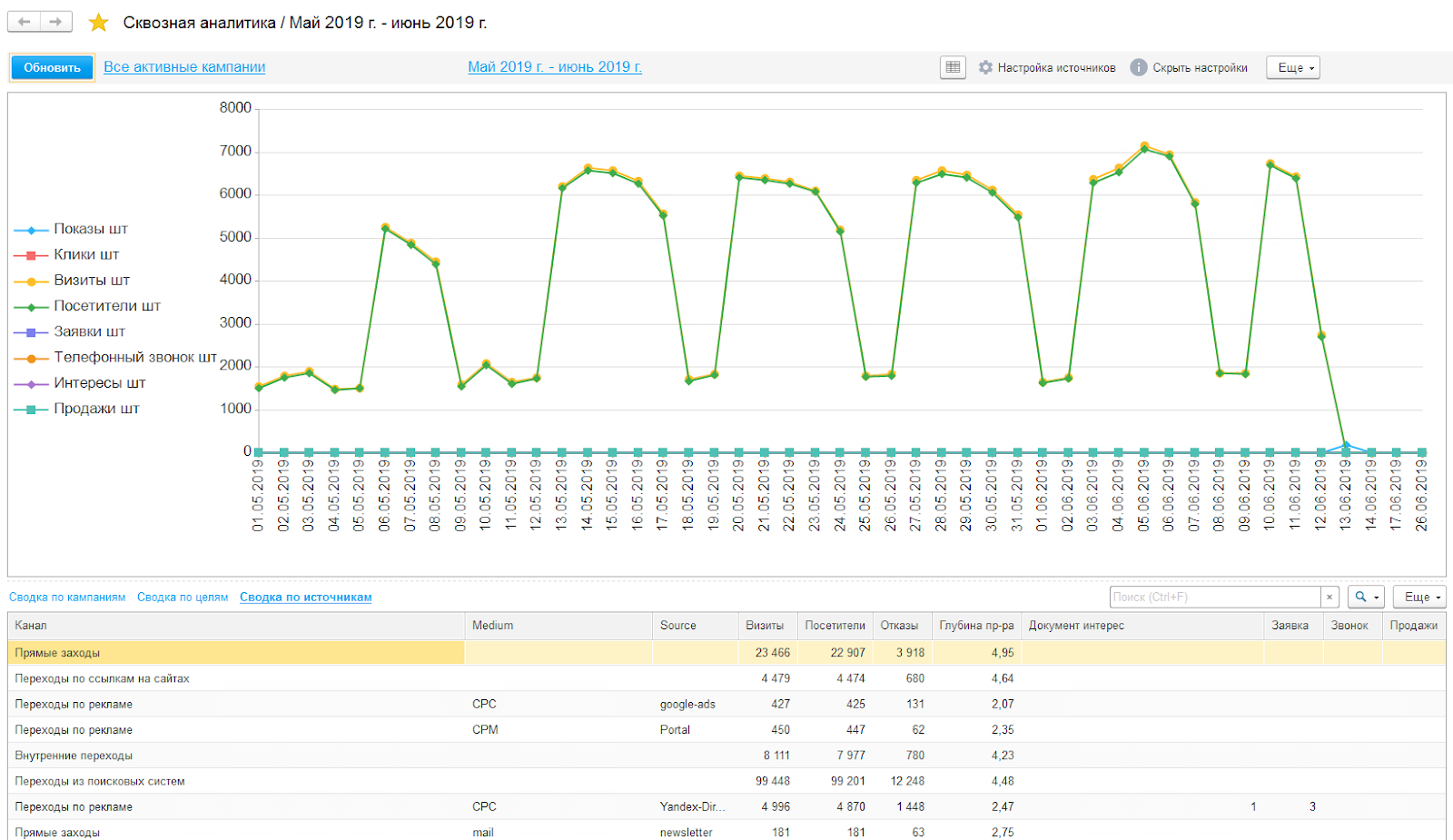Toggle the table view icon button
The image size is (1453, 840).
point(953,67)
